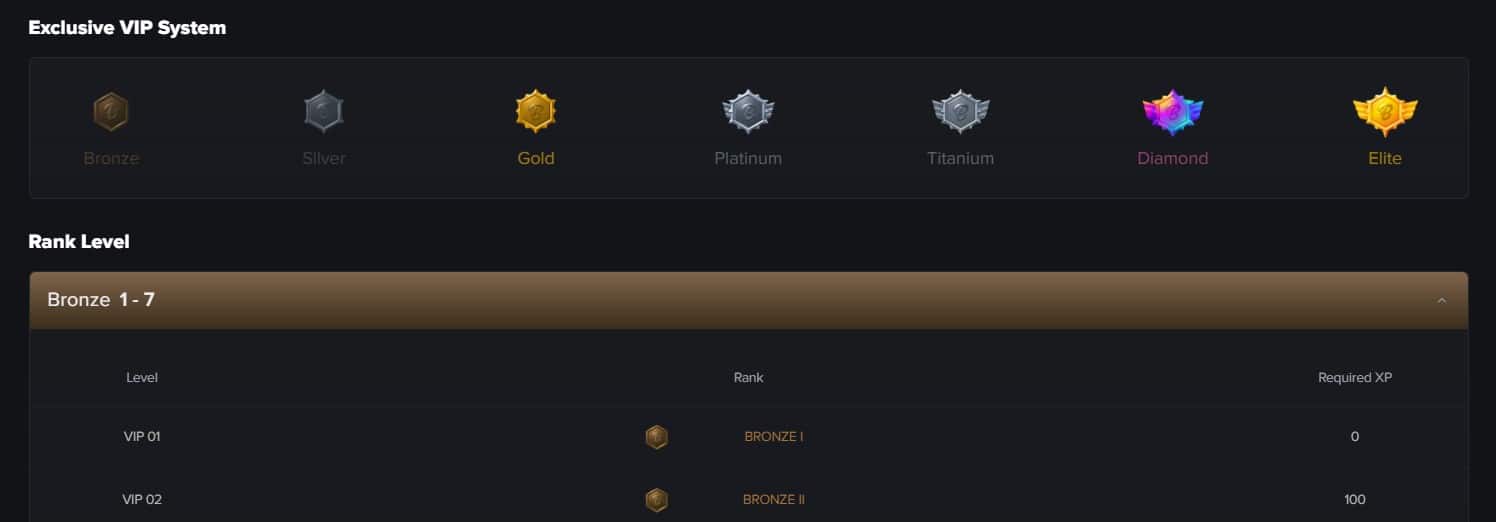The width and height of the screenshot is (1496, 522).
Task: Select the VIP 01 level row
Action: tap(748, 437)
